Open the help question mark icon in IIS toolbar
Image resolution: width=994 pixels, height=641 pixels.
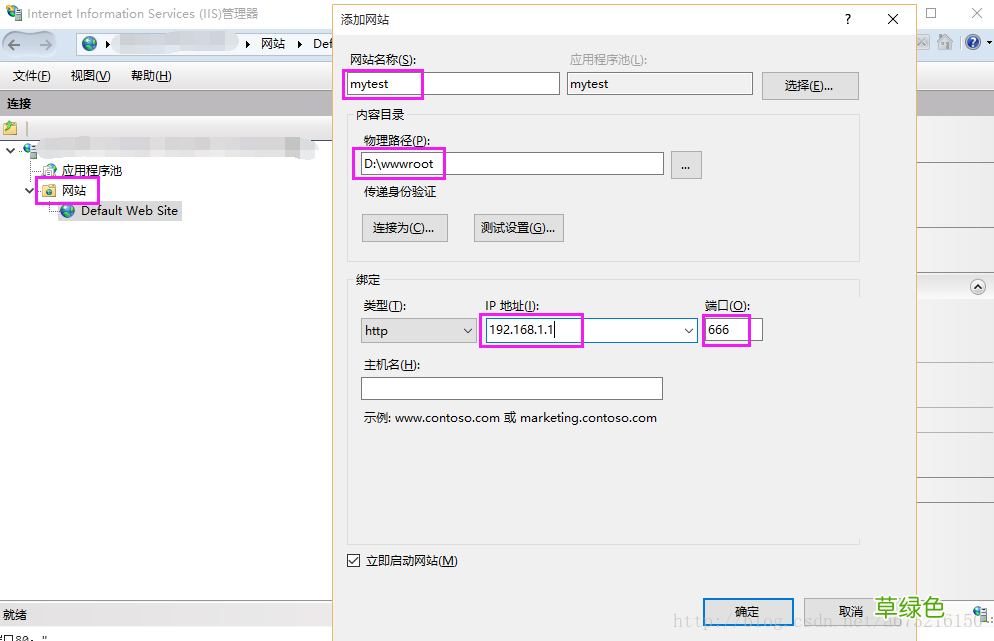point(973,42)
